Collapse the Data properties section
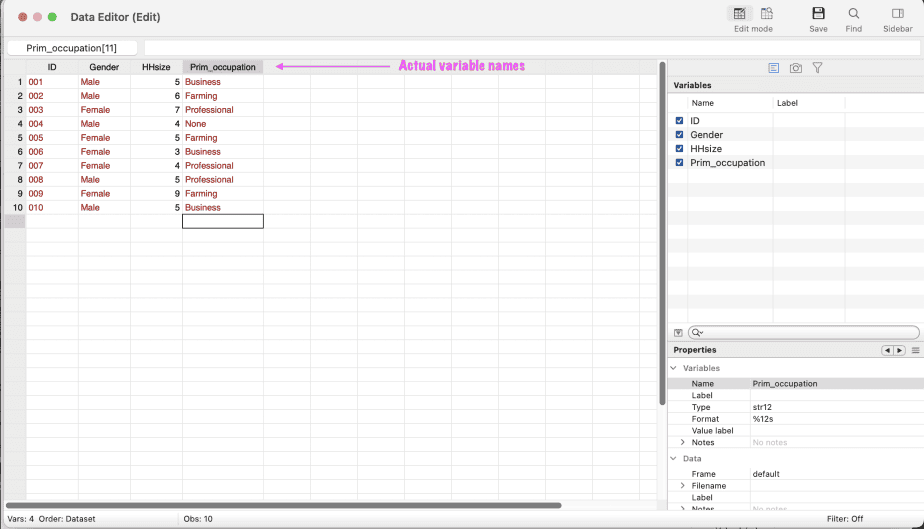The width and height of the screenshot is (924, 529). pos(673,458)
